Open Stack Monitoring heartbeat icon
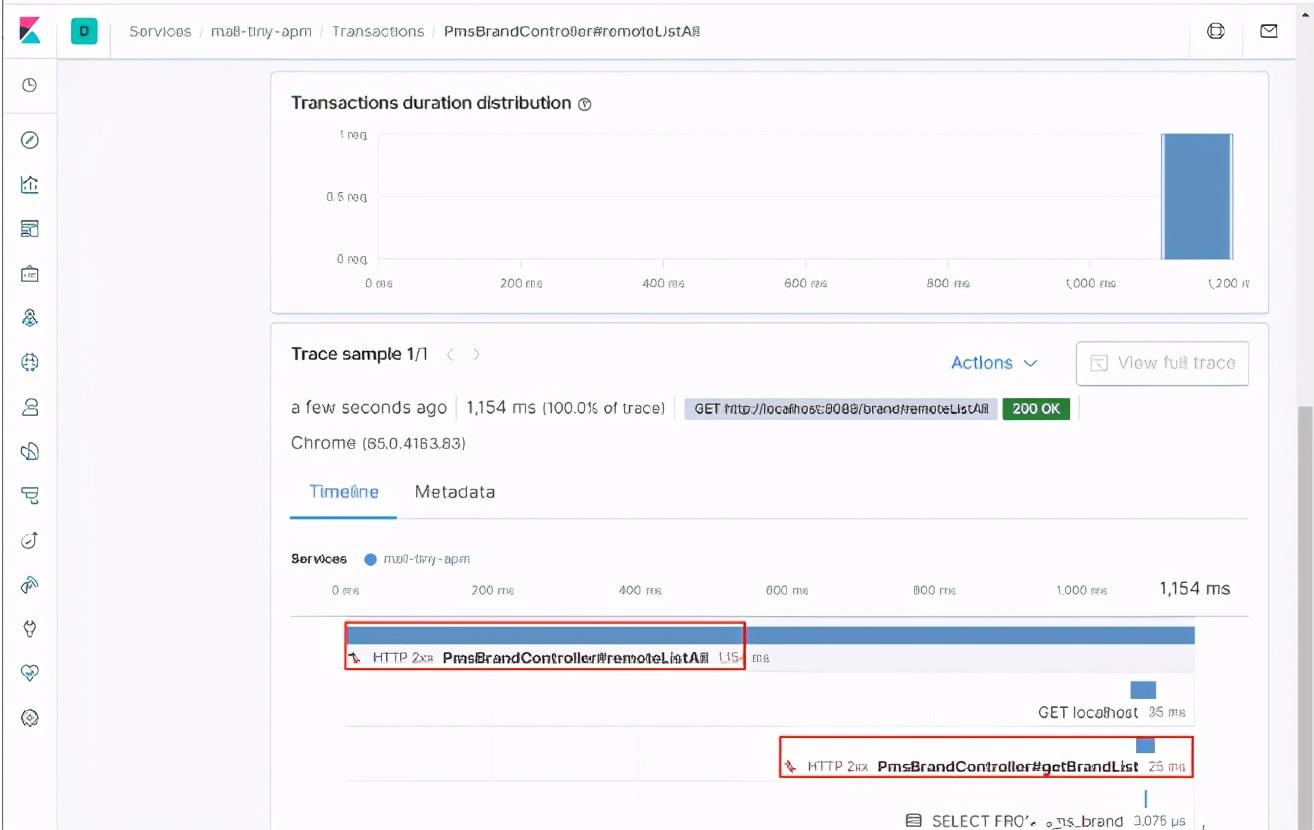1314x830 pixels. (29, 673)
